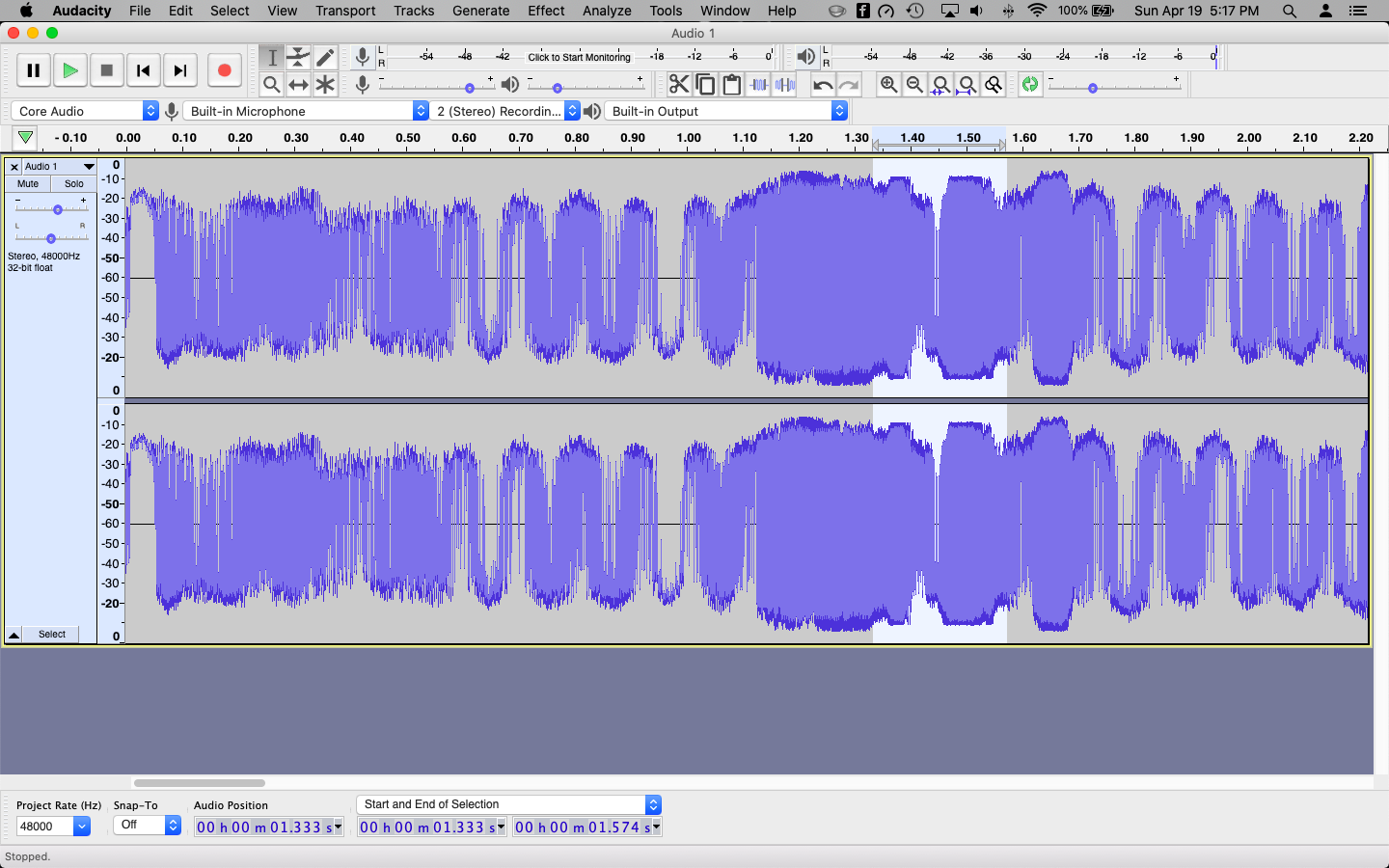The width and height of the screenshot is (1389, 868).
Task: Click the Pause transport button
Action: (34, 70)
